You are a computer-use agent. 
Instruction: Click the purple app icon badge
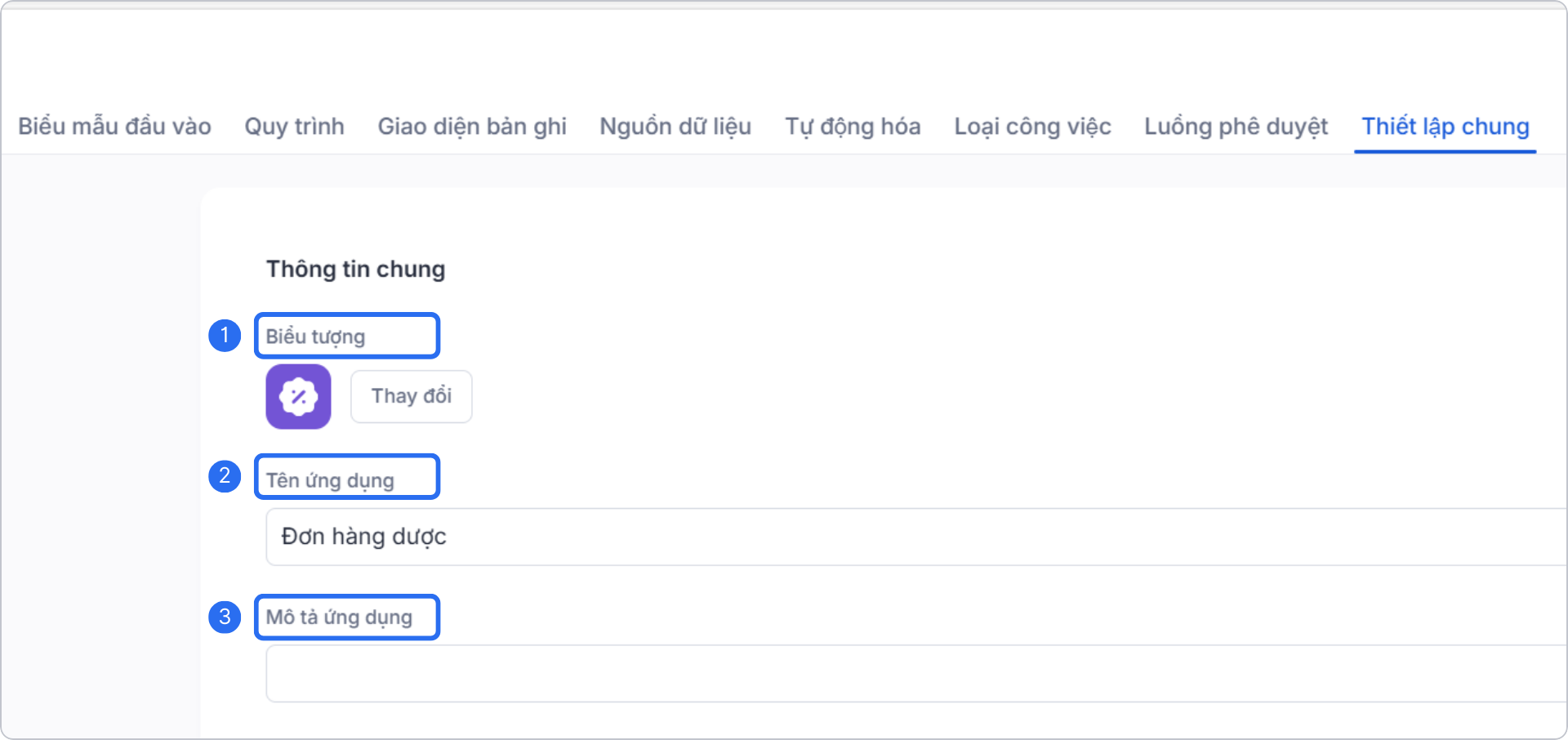click(299, 397)
